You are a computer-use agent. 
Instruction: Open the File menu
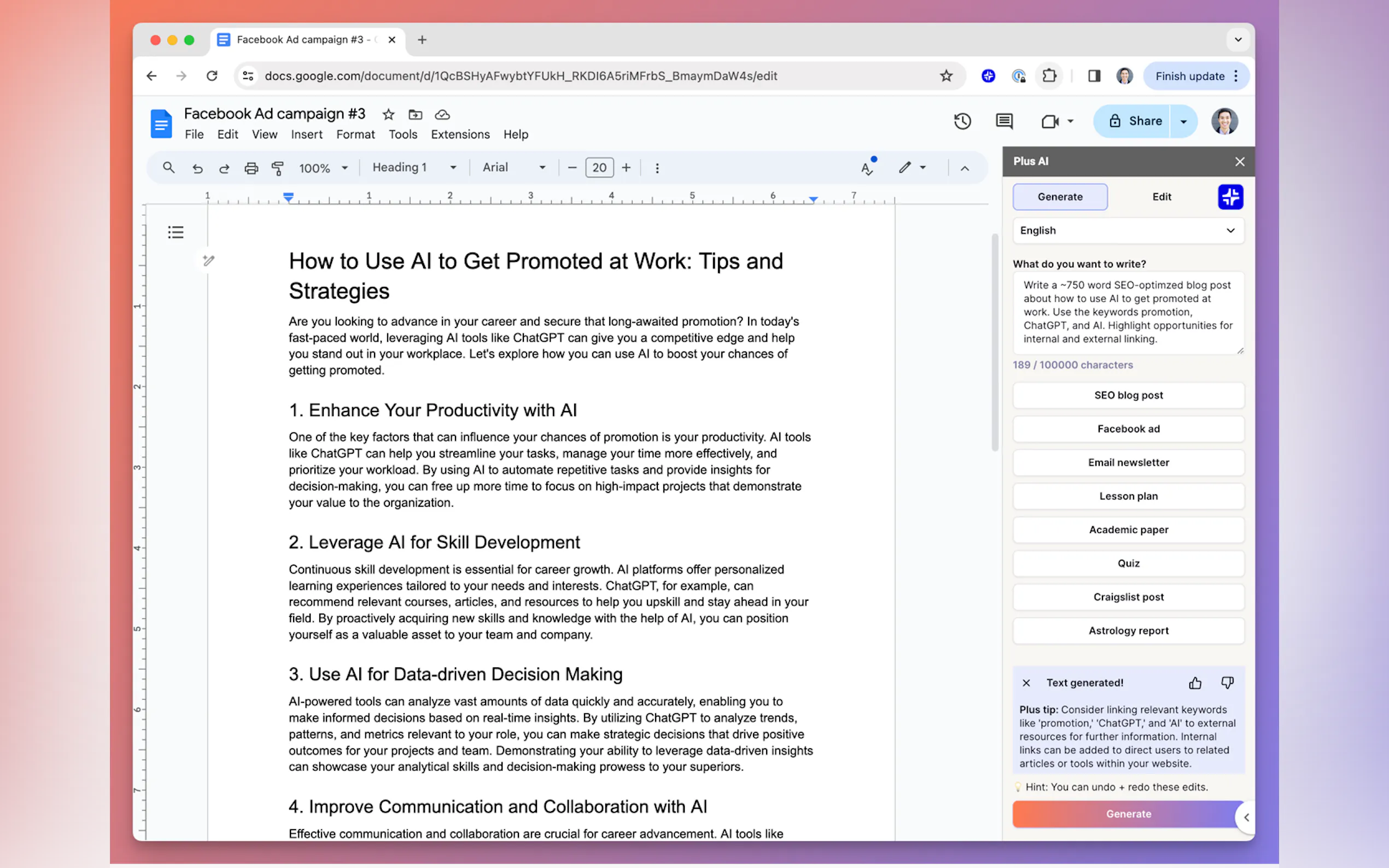coord(194,134)
